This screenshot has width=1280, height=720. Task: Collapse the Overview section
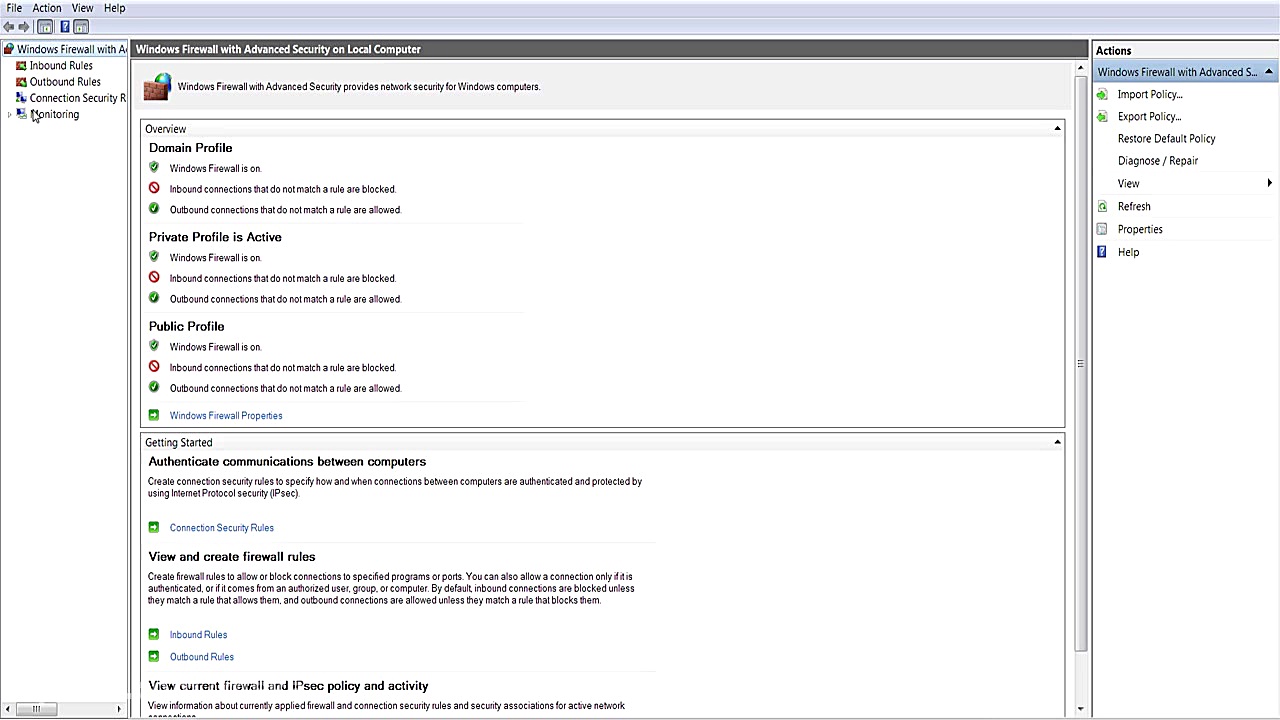pos(1057,128)
